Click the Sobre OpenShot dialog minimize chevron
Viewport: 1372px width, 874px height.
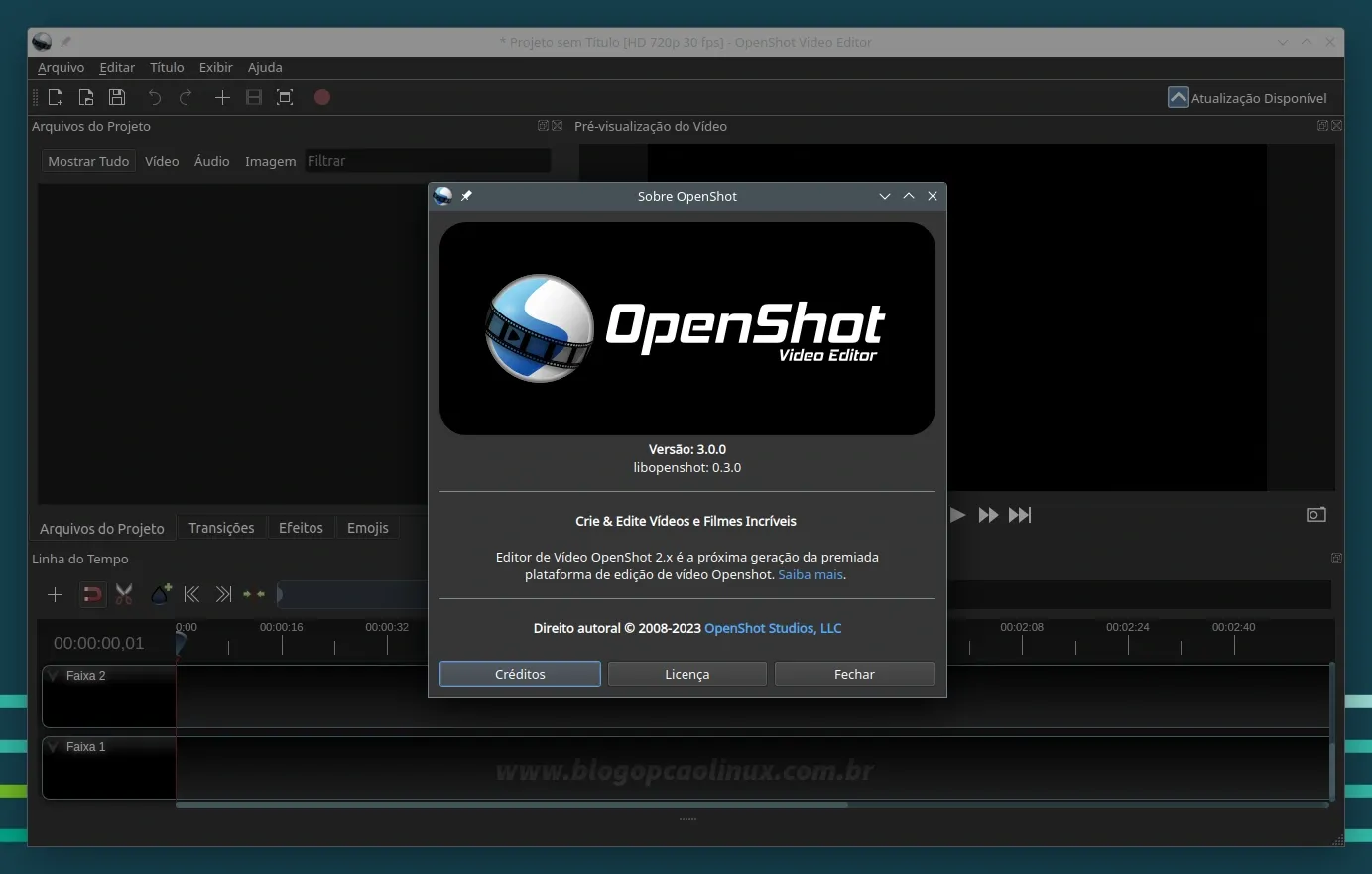click(885, 196)
